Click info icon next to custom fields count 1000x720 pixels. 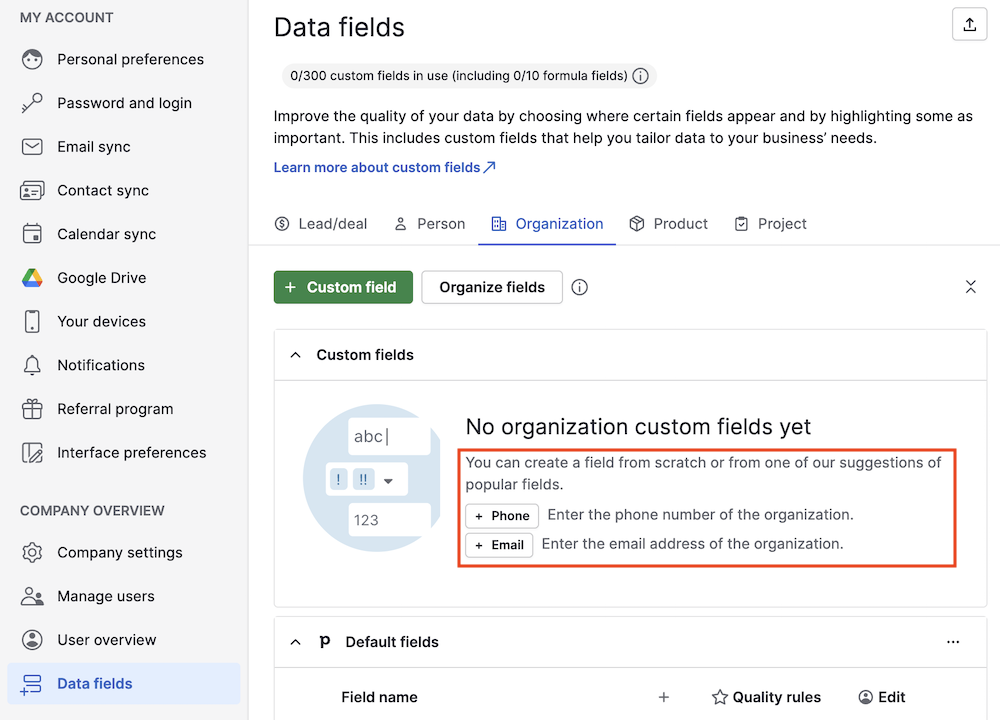point(641,76)
